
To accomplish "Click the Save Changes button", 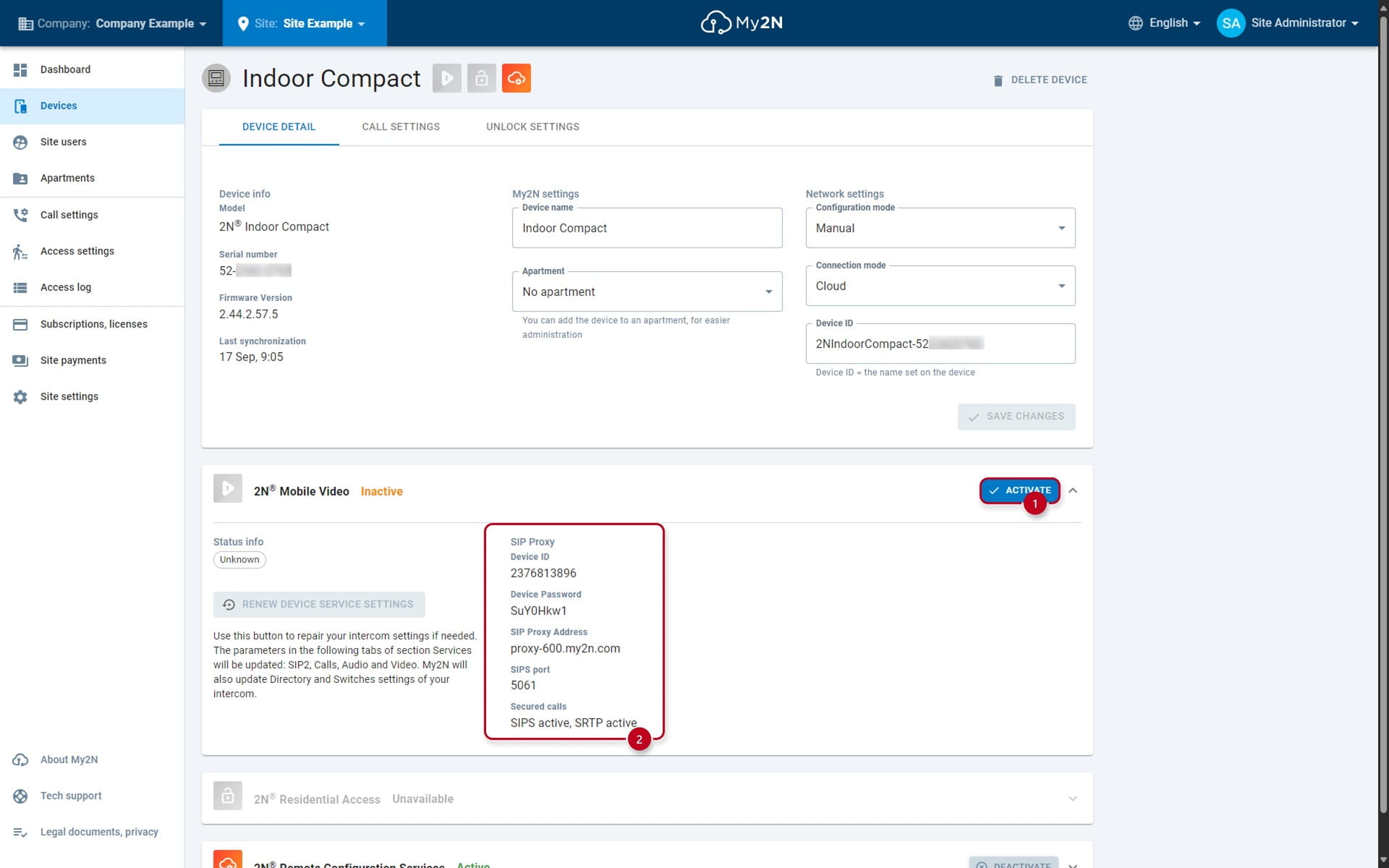I will tap(1016, 417).
